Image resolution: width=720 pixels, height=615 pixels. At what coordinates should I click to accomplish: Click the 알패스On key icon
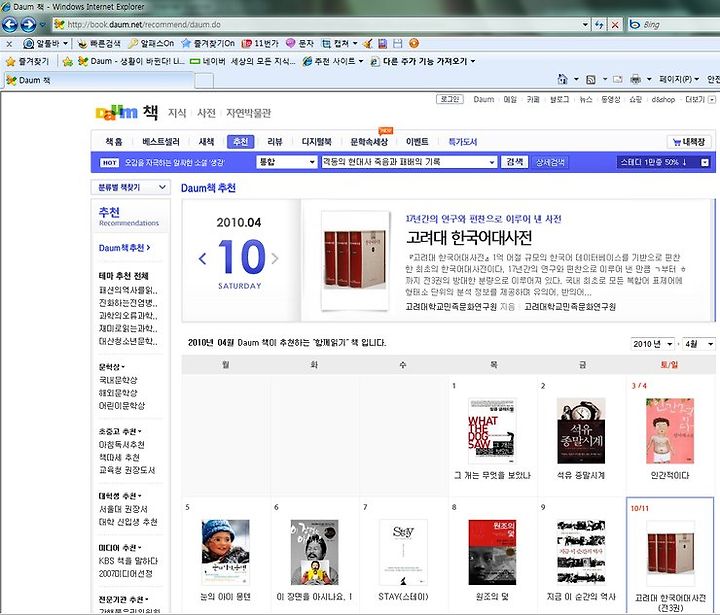coord(133,44)
